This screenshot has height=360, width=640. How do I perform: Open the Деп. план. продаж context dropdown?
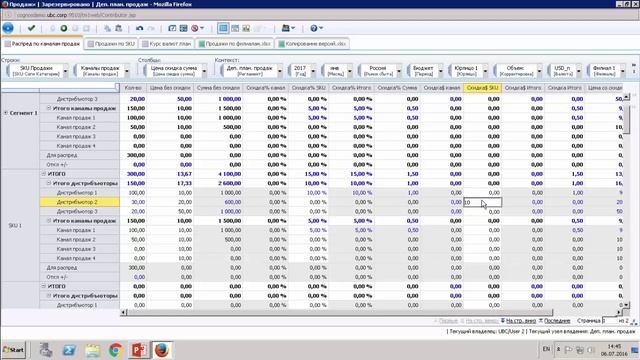coord(280,71)
